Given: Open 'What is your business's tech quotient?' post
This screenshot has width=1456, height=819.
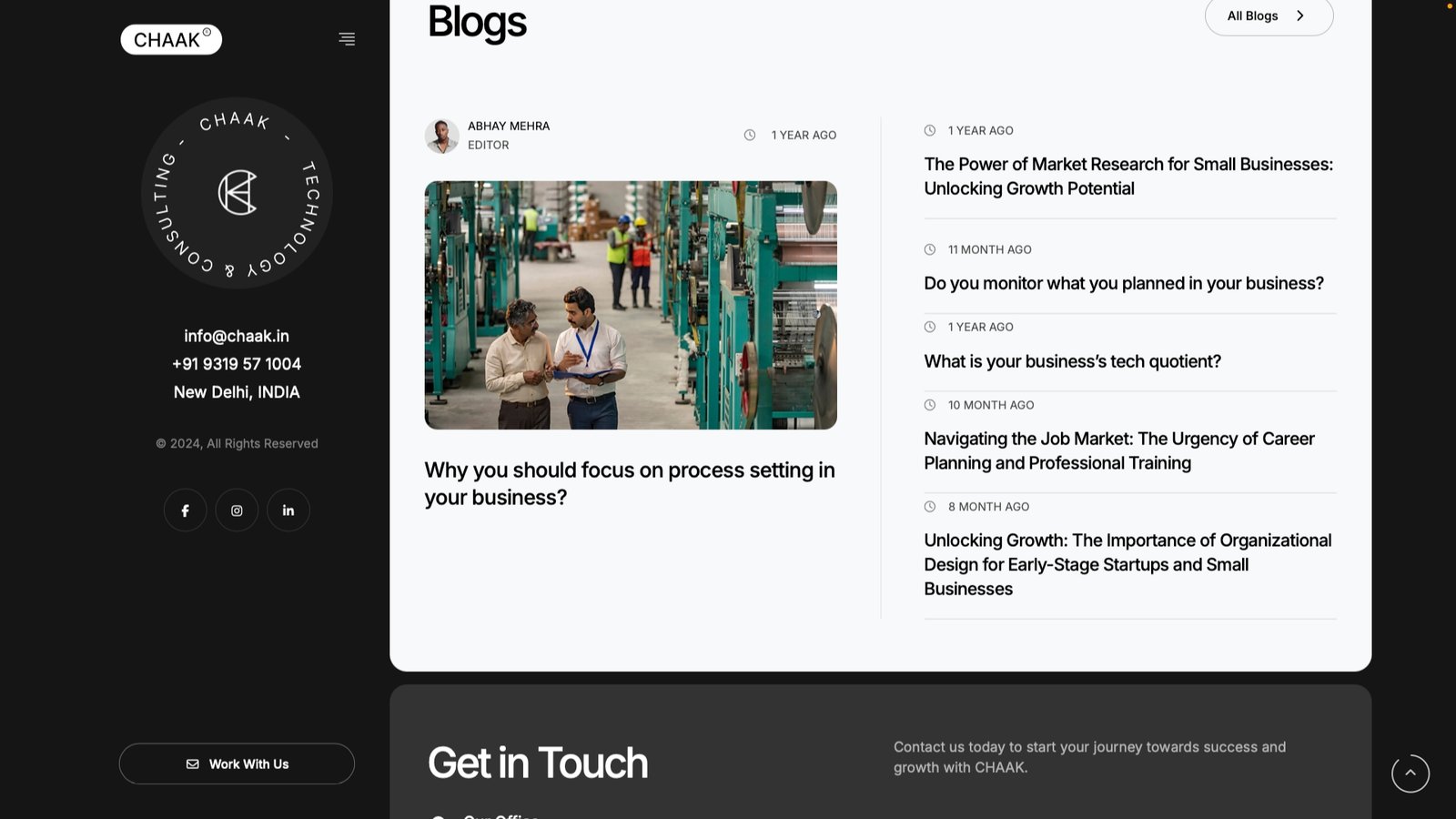Looking at the screenshot, I should pyautogui.click(x=1072, y=361).
